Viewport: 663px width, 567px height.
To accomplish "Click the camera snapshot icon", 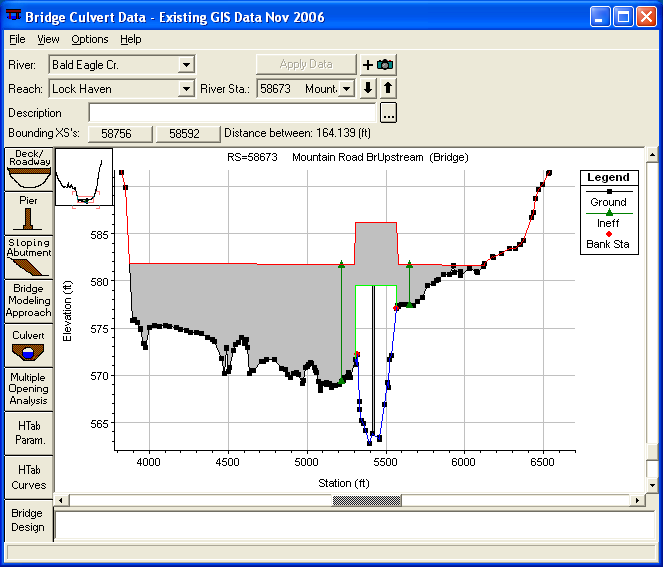I will (x=385, y=65).
